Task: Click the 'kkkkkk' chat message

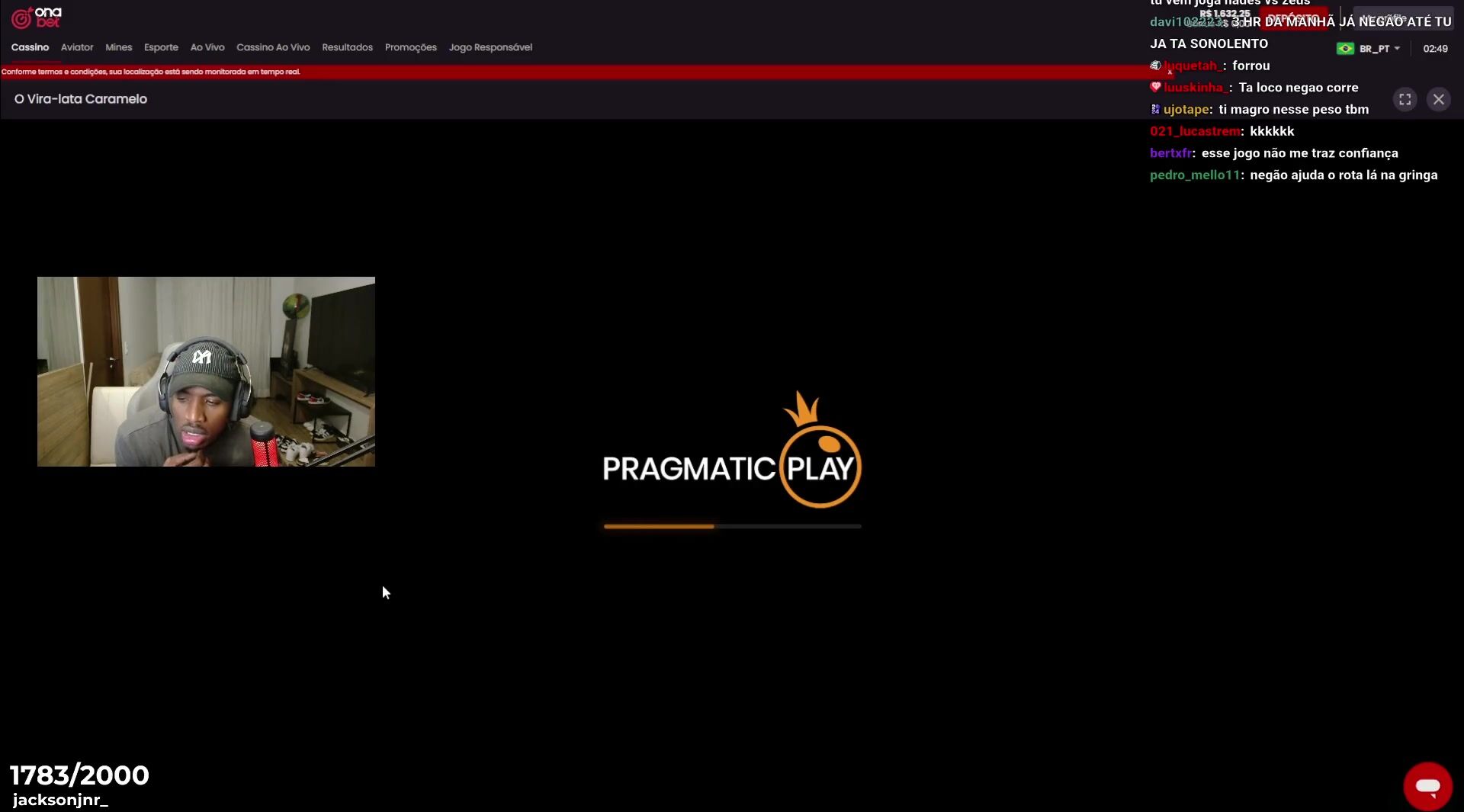Action: coord(1272,131)
